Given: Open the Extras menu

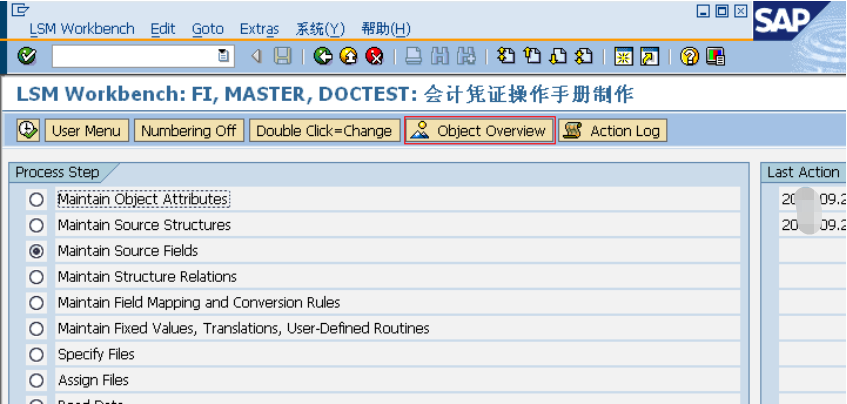Looking at the screenshot, I should click(260, 29).
